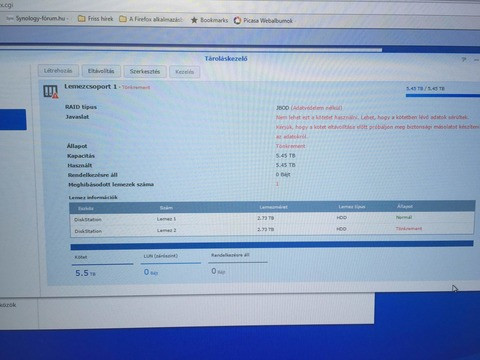Click the Használt label
Viewport: 480px width, 360px height.
(80, 165)
